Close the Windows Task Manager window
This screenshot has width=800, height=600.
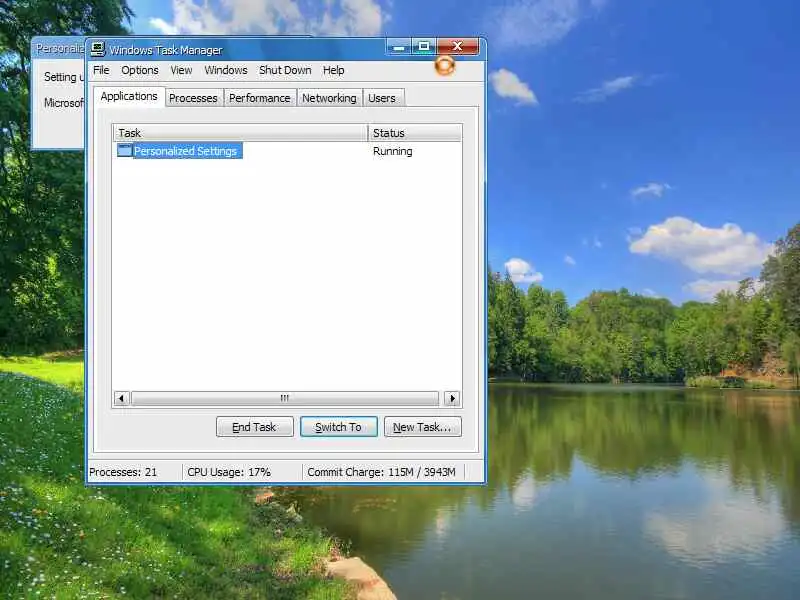458,47
